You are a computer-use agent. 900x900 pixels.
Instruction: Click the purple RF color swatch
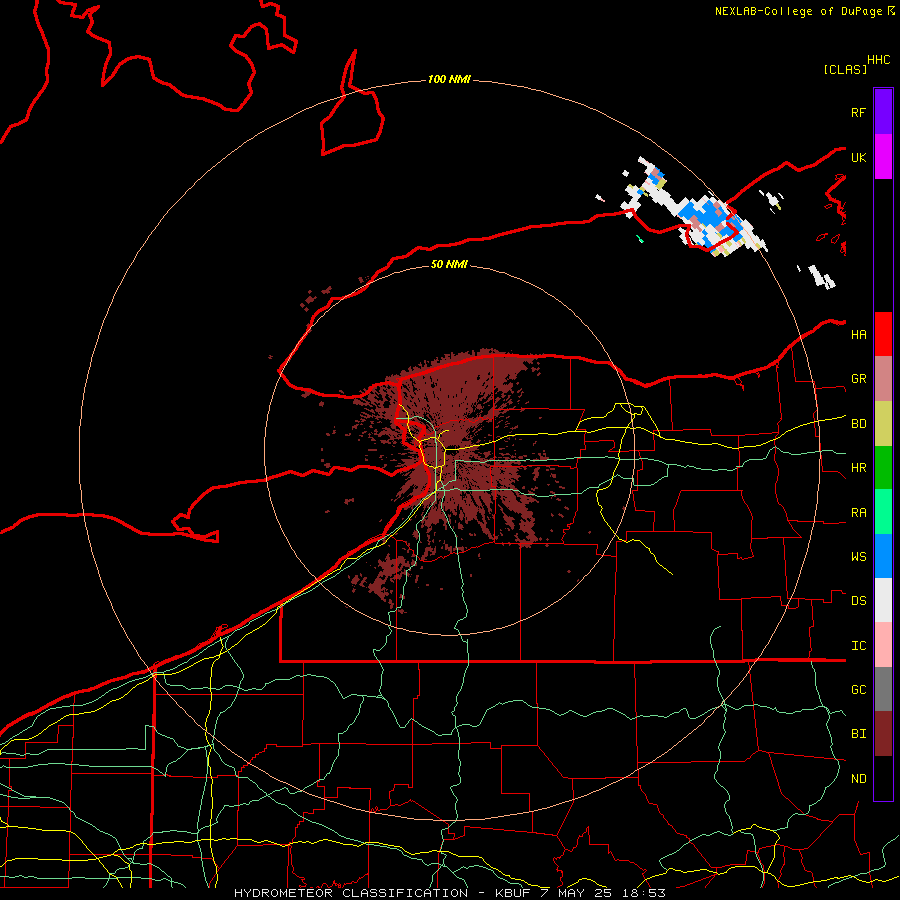click(883, 112)
